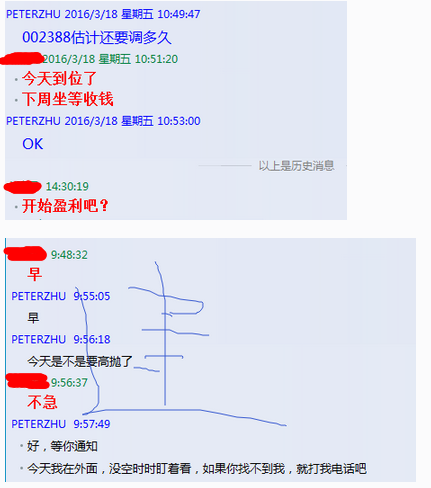Click the "以上是历史消息" divider label
This screenshot has width=431, height=488.
pyautogui.click(x=296, y=166)
